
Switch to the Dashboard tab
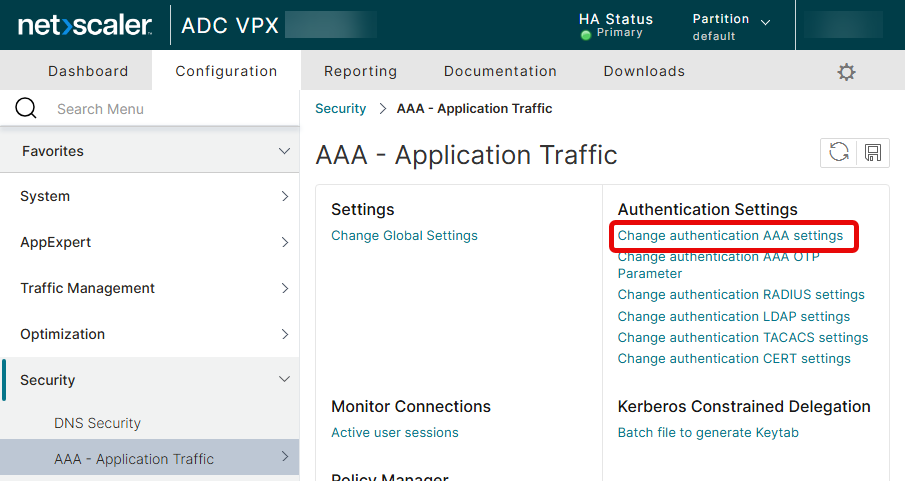pos(88,71)
